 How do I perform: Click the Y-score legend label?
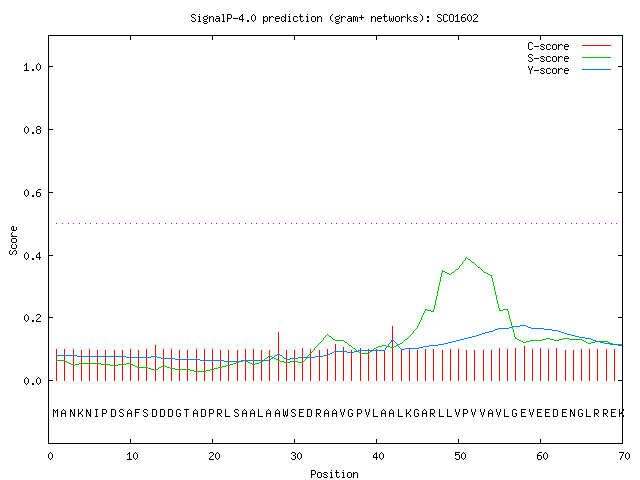pyautogui.click(x=548, y=70)
